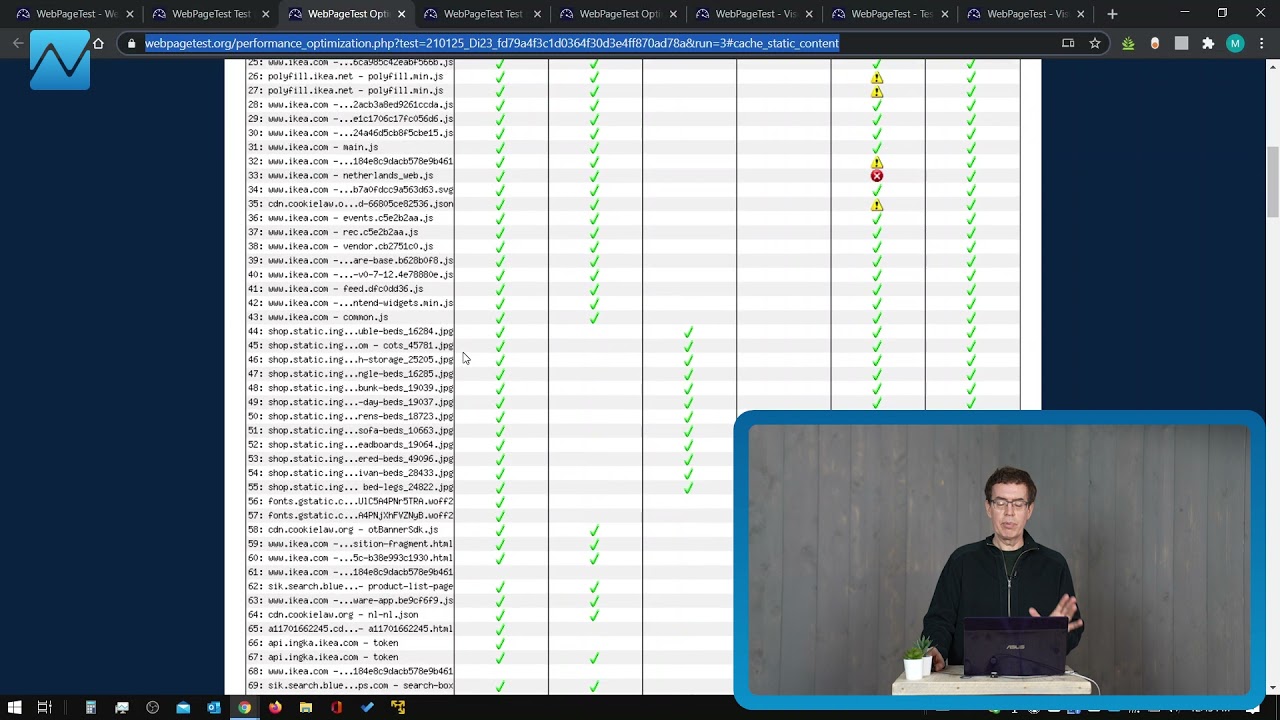Click the warning icon in row 32 (184e8c9dacb578e9b461)

876,162
